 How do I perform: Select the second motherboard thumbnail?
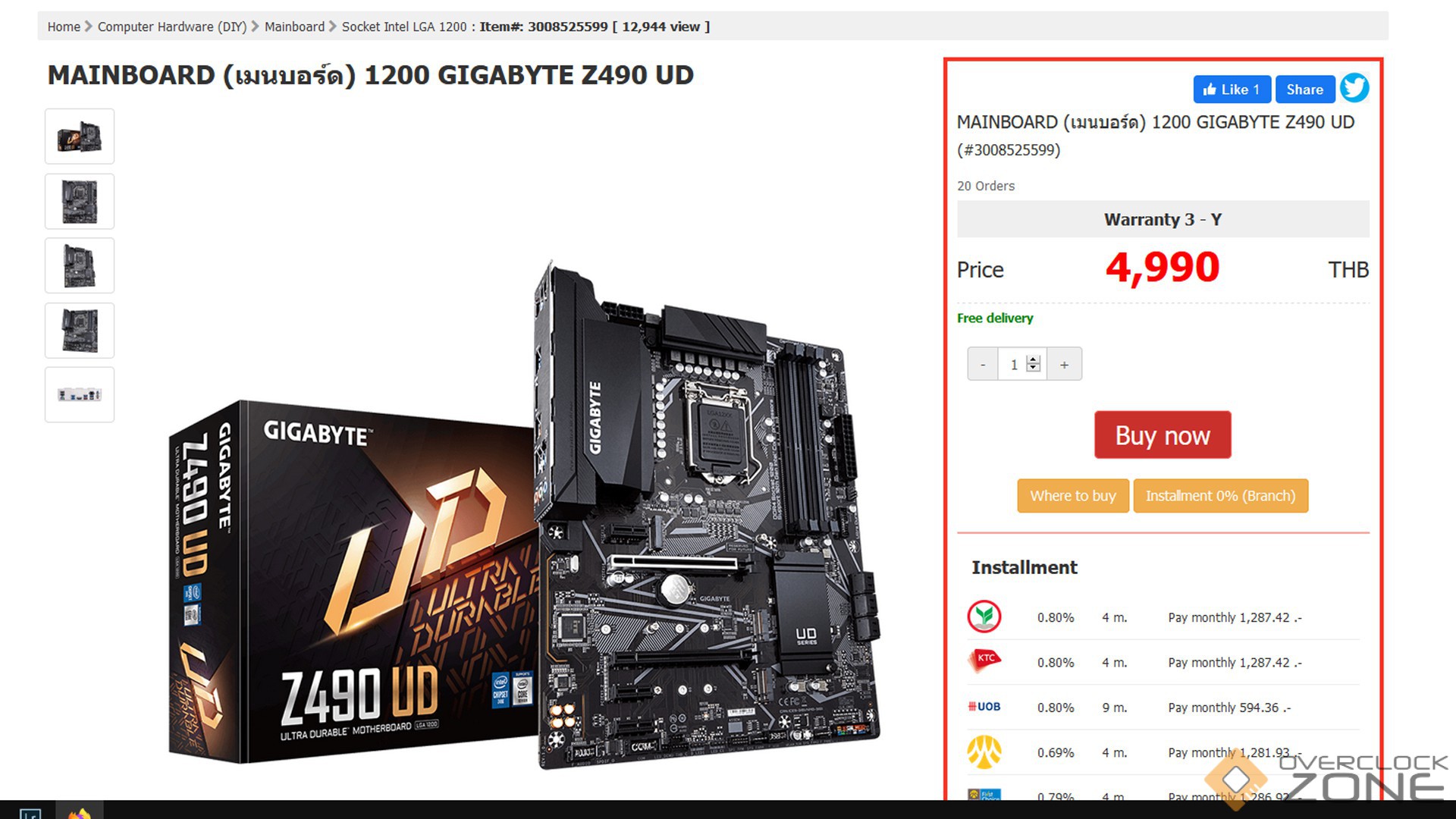click(x=80, y=201)
